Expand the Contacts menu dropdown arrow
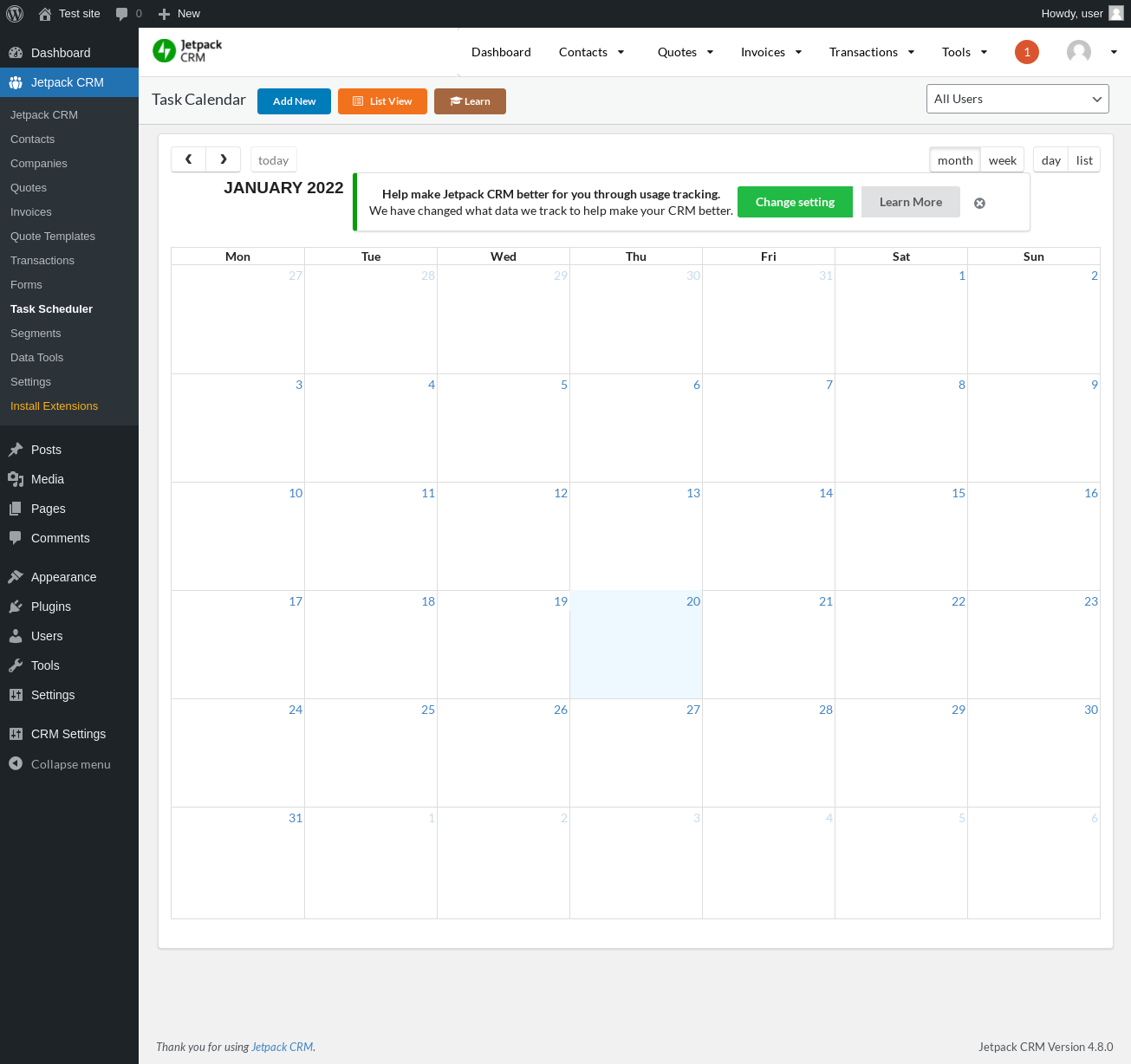Viewport: 1131px width, 1064px height. click(621, 52)
